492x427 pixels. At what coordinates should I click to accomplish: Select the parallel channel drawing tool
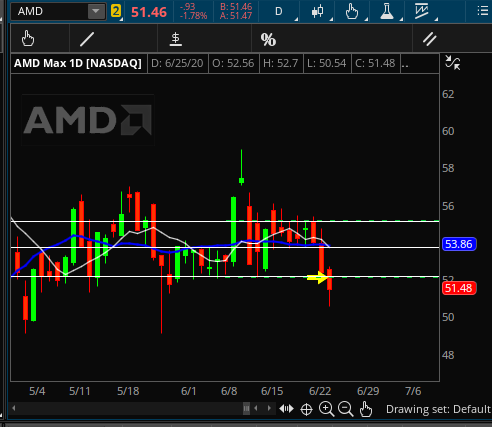430,39
